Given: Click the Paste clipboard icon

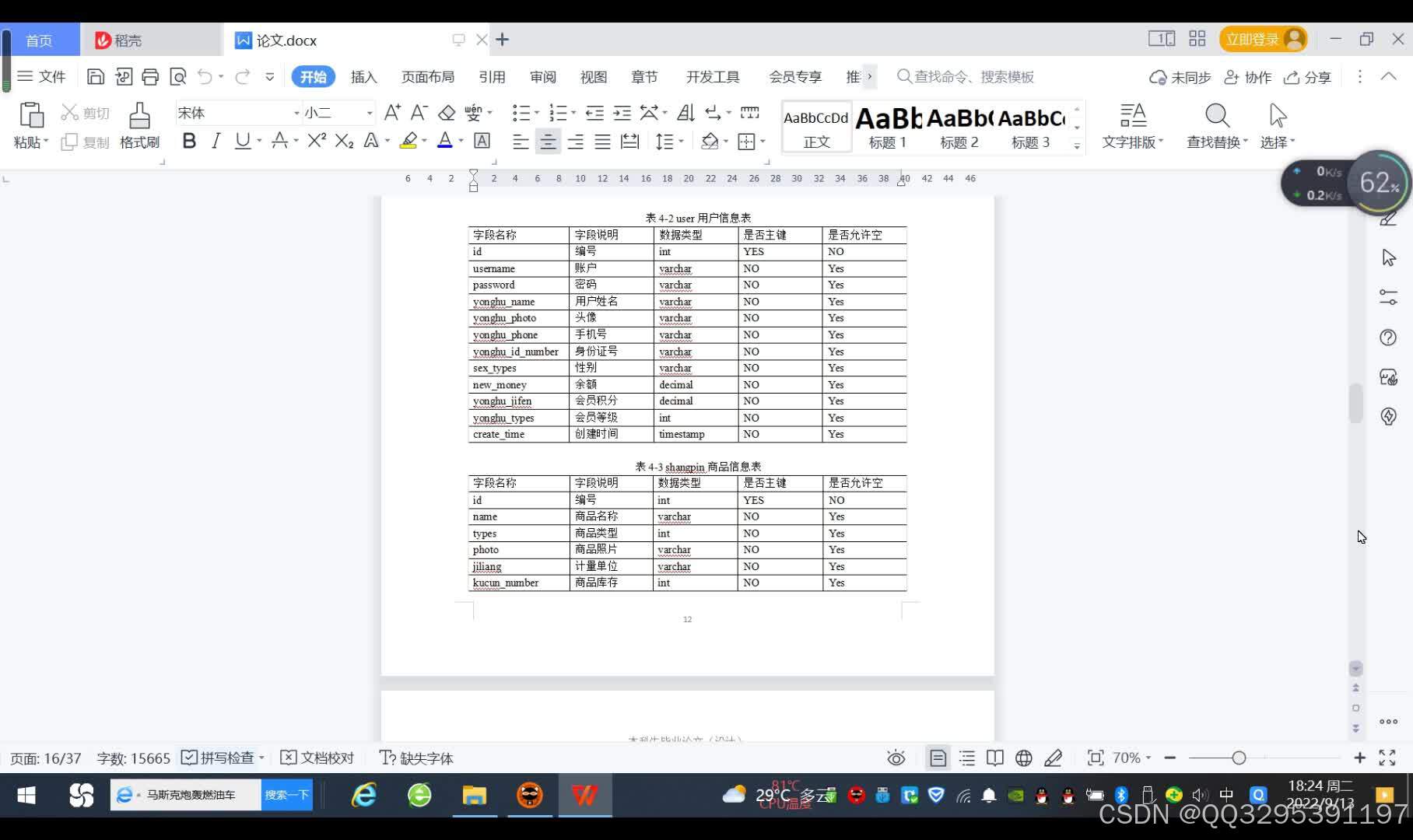Looking at the screenshot, I should pyautogui.click(x=31, y=115).
